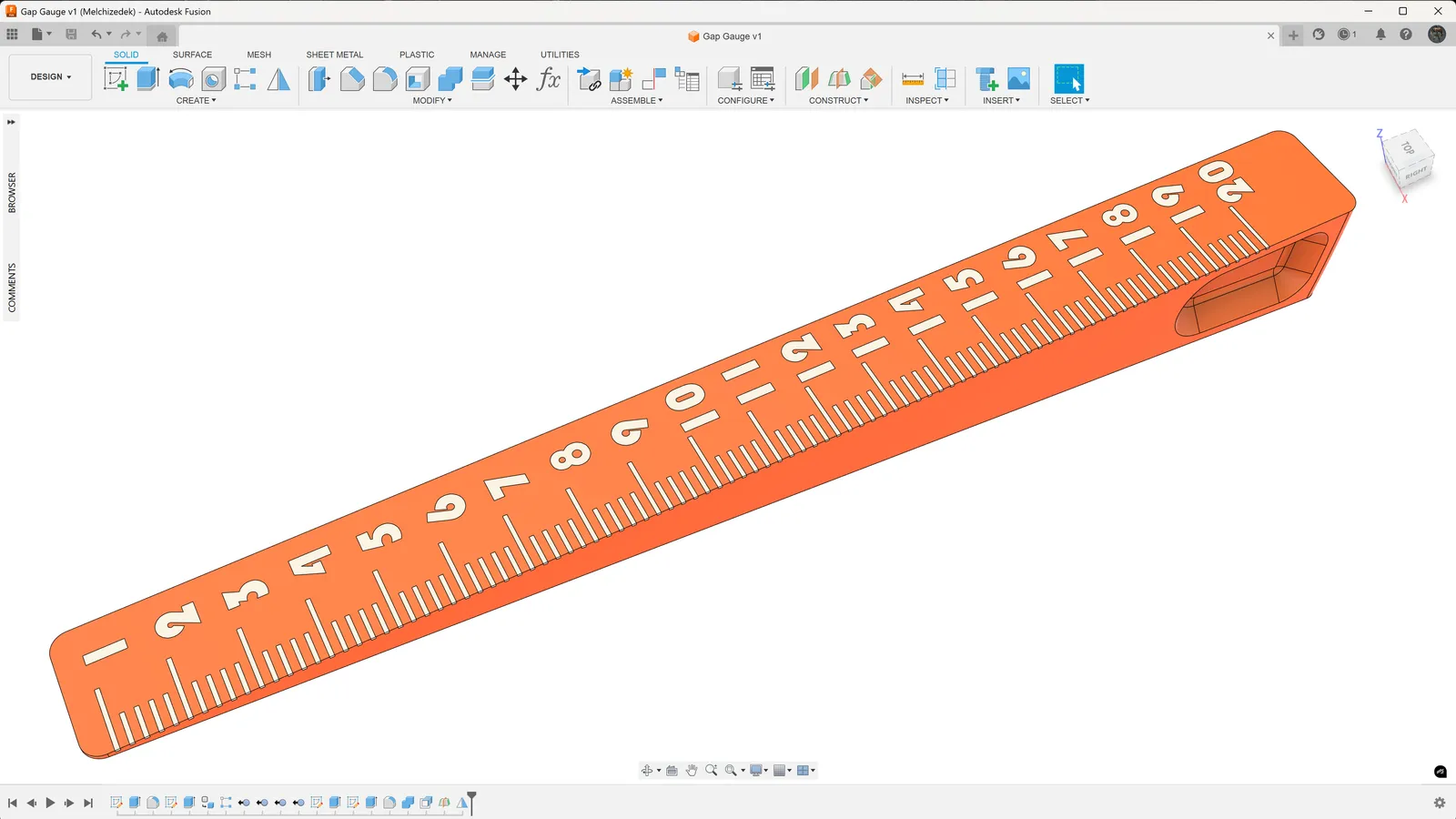
Task: Click the TOP face of ViewCube
Action: 1408,148
